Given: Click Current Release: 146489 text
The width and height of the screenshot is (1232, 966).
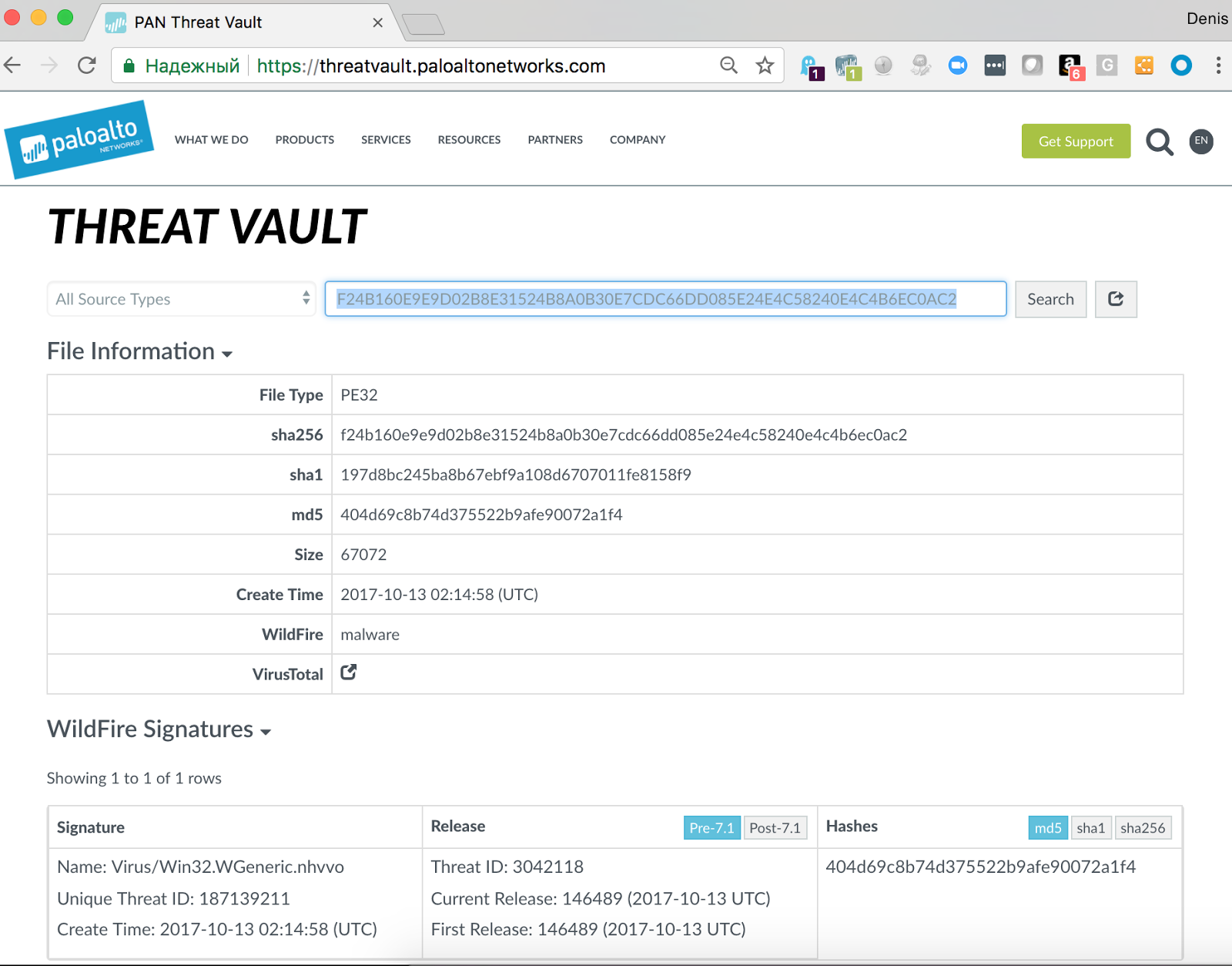Looking at the screenshot, I should (x=601, y=898).
